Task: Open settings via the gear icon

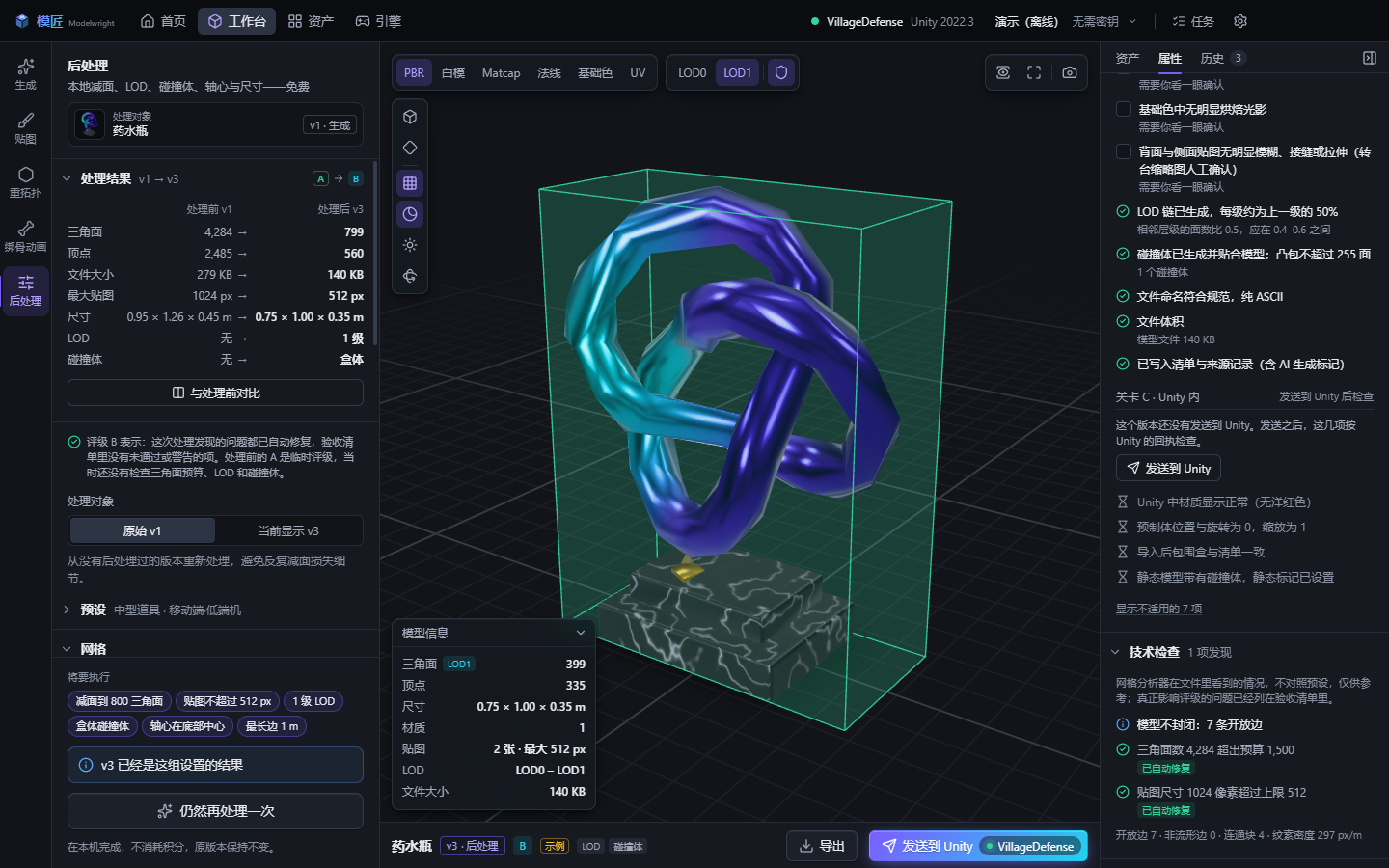Action: pos(1240,21)
